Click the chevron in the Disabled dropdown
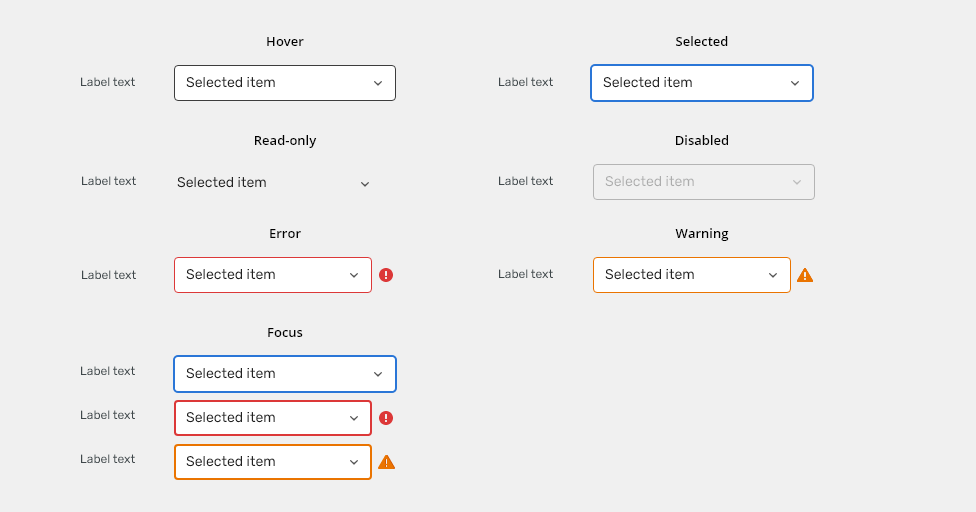This screenshot has width=976, height=512. tap(797, 182)
